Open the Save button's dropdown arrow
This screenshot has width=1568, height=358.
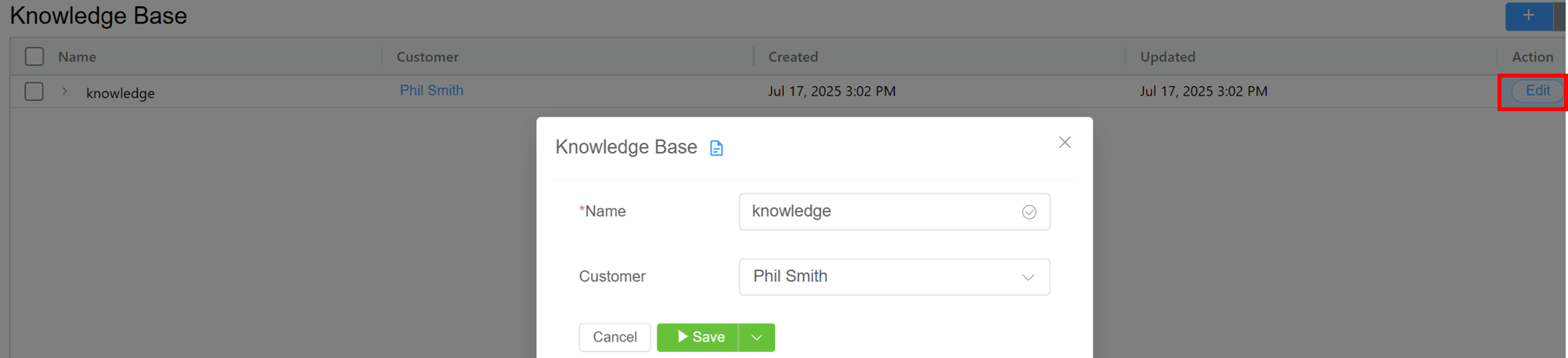[x=756, y=338]
